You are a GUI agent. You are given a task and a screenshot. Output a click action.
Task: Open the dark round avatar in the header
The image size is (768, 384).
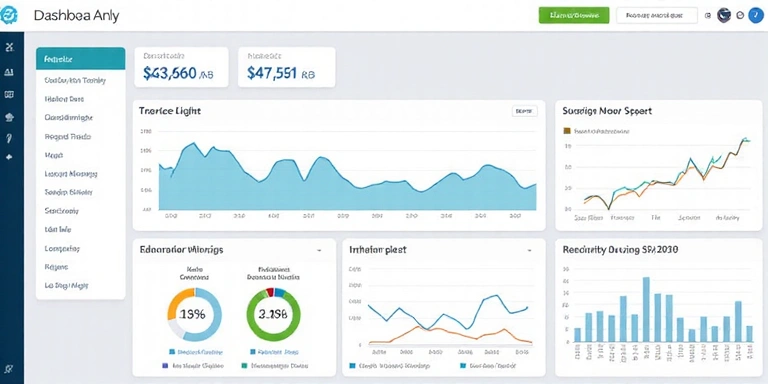pyautogui.click(x=724, y=15)
